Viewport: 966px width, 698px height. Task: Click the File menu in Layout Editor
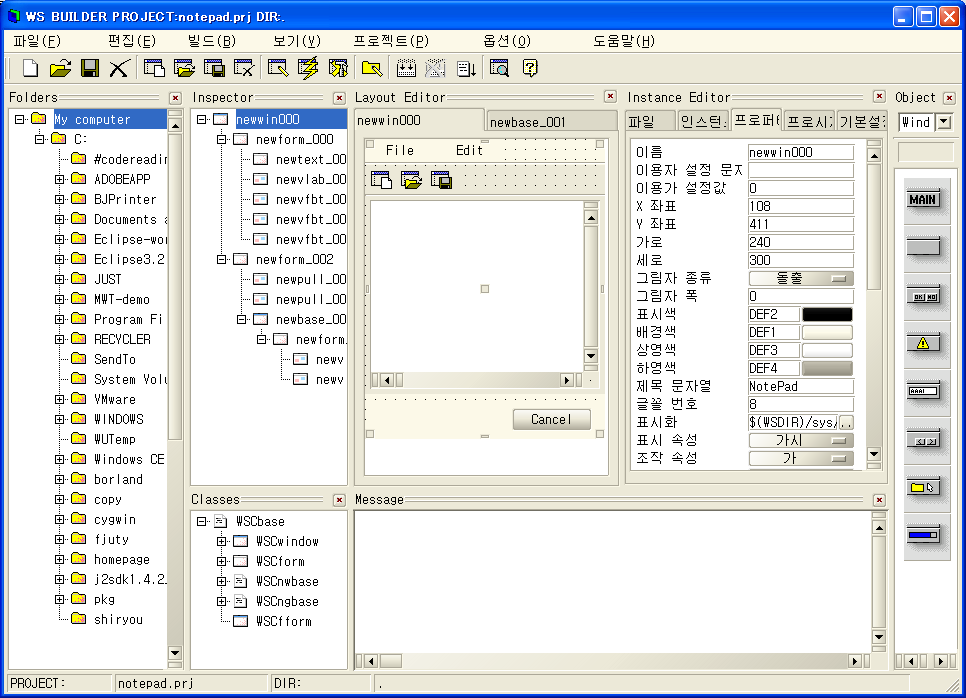point(400,150)
